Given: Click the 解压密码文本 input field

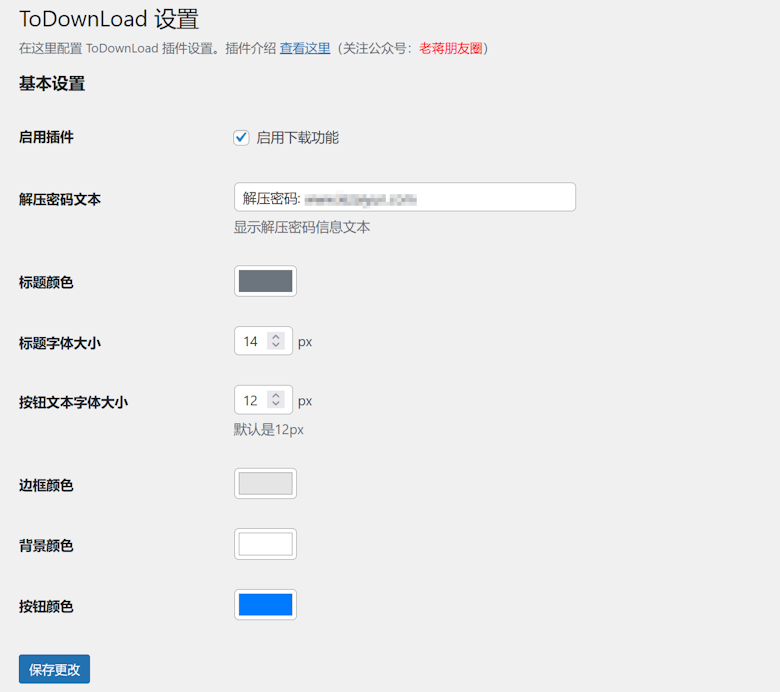Looking at the screenshot, I should pyautogui.click(x=405, y=197).
